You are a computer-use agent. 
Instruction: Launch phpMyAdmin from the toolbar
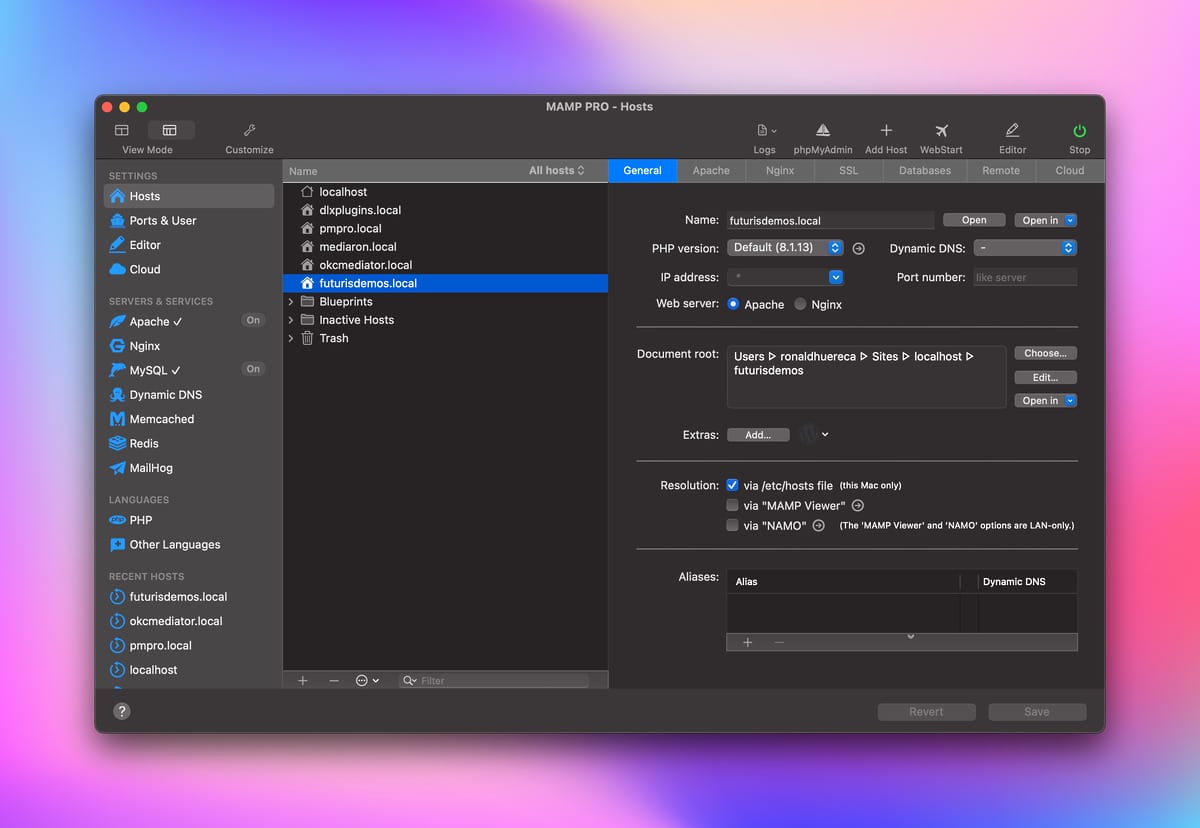(822, 131)
